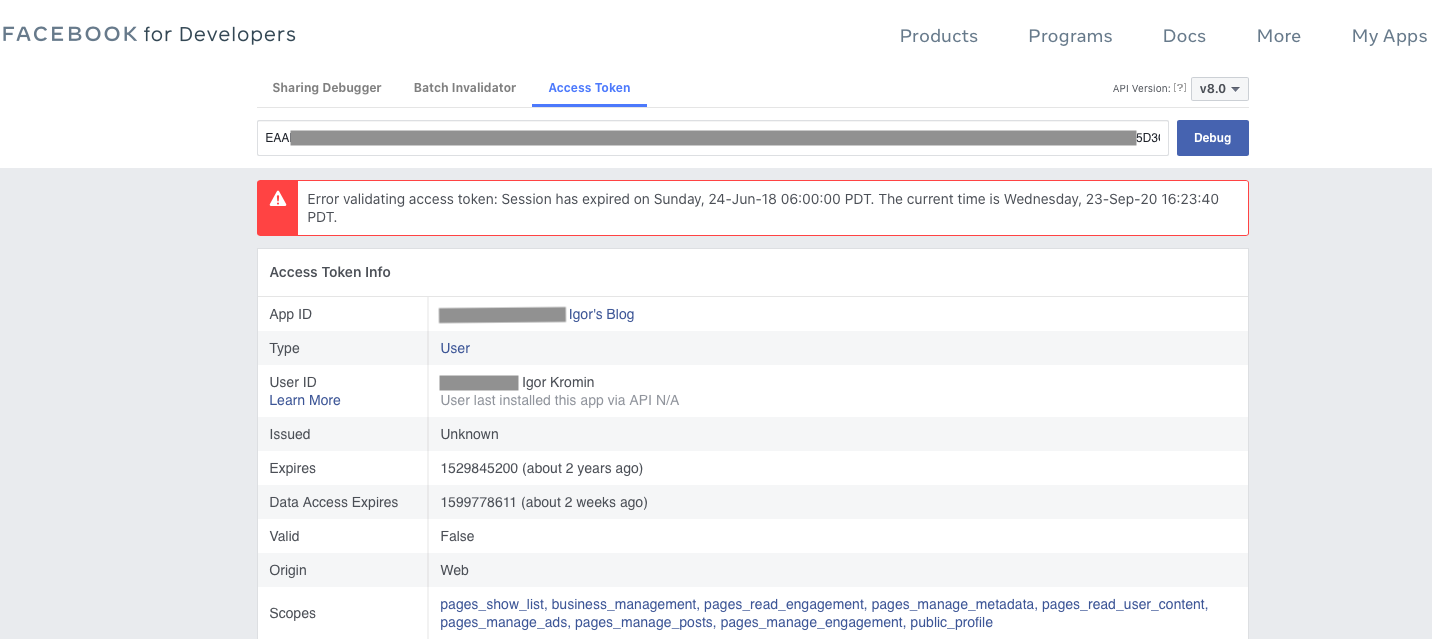Viewport: 1432px width, 639px height.
Task: Click the App ID row label
Action: (x=291, y=314)
